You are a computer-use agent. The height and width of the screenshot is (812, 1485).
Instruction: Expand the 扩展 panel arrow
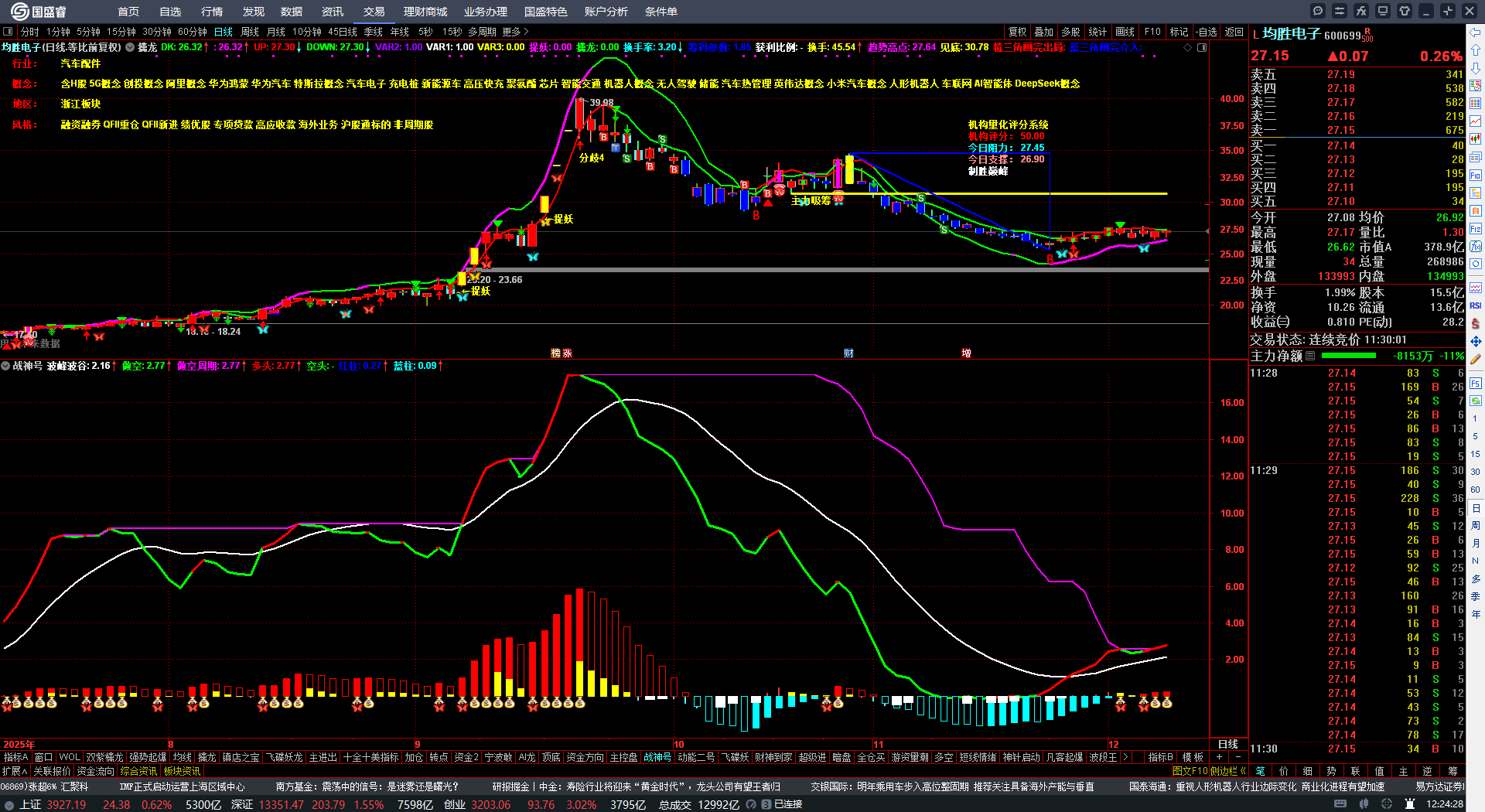point(15,771)
